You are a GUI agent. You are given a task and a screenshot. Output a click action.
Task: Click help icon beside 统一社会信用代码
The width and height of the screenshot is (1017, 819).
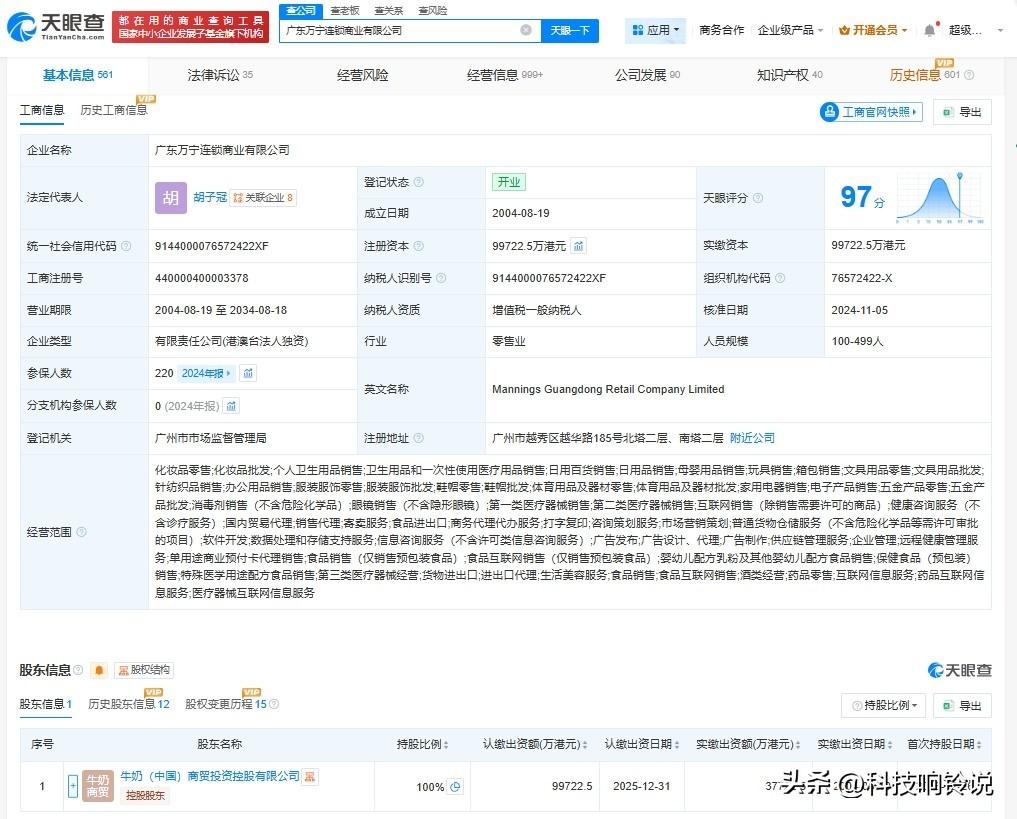[126, 246]
